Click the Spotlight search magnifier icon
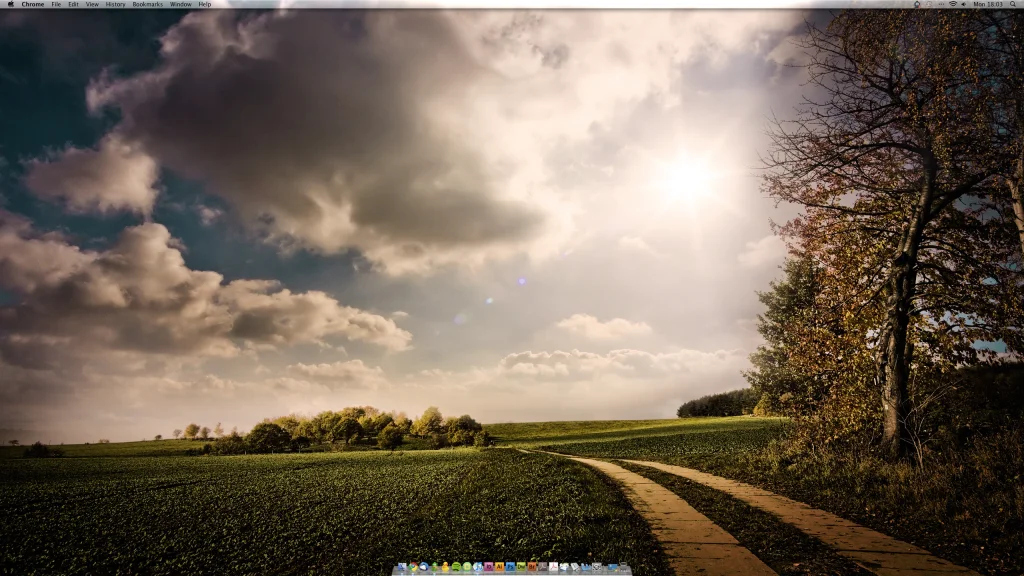The width and height of the screenshot is (1024, 576). pos(1013,4)
